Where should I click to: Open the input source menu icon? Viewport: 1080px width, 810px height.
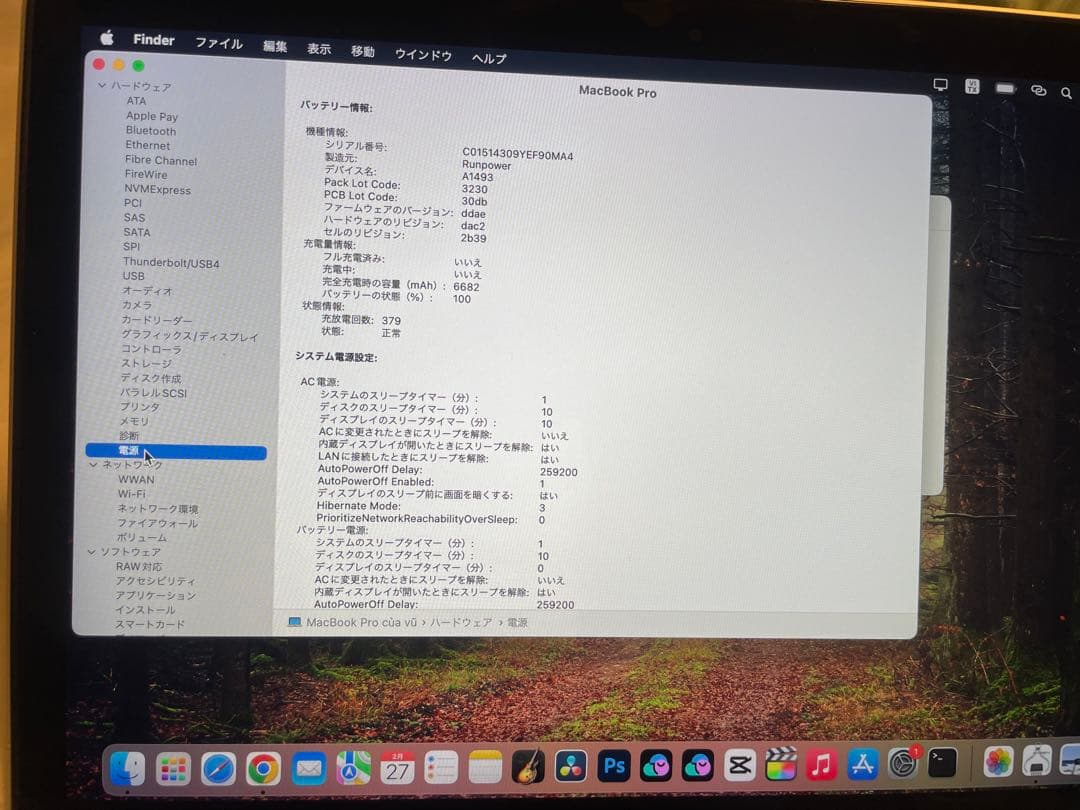pos(972,86)
